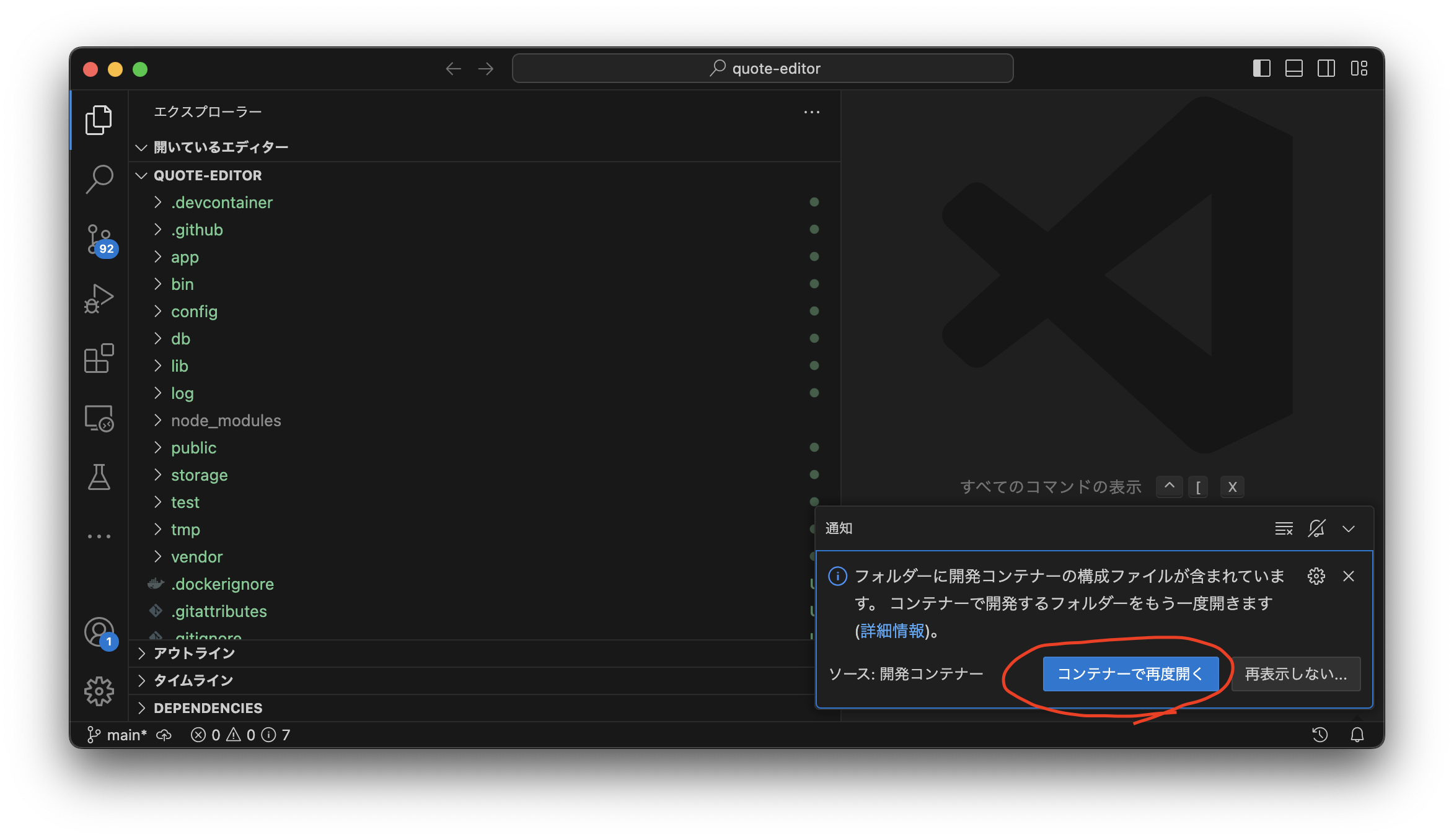Open Source Control with 92 badge
Image resolution: width=1454 pixels, height=840 pixels.
(100, 240)
